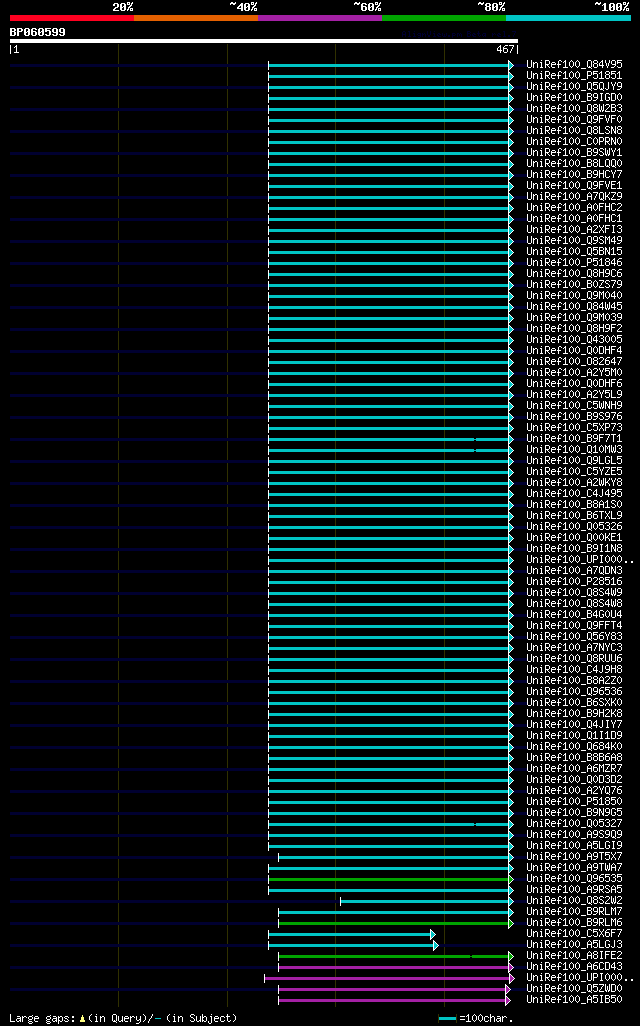Select subject label UniRef100_B4G0U4
The width and height of the screenshot is (640, 1026).
575,614
